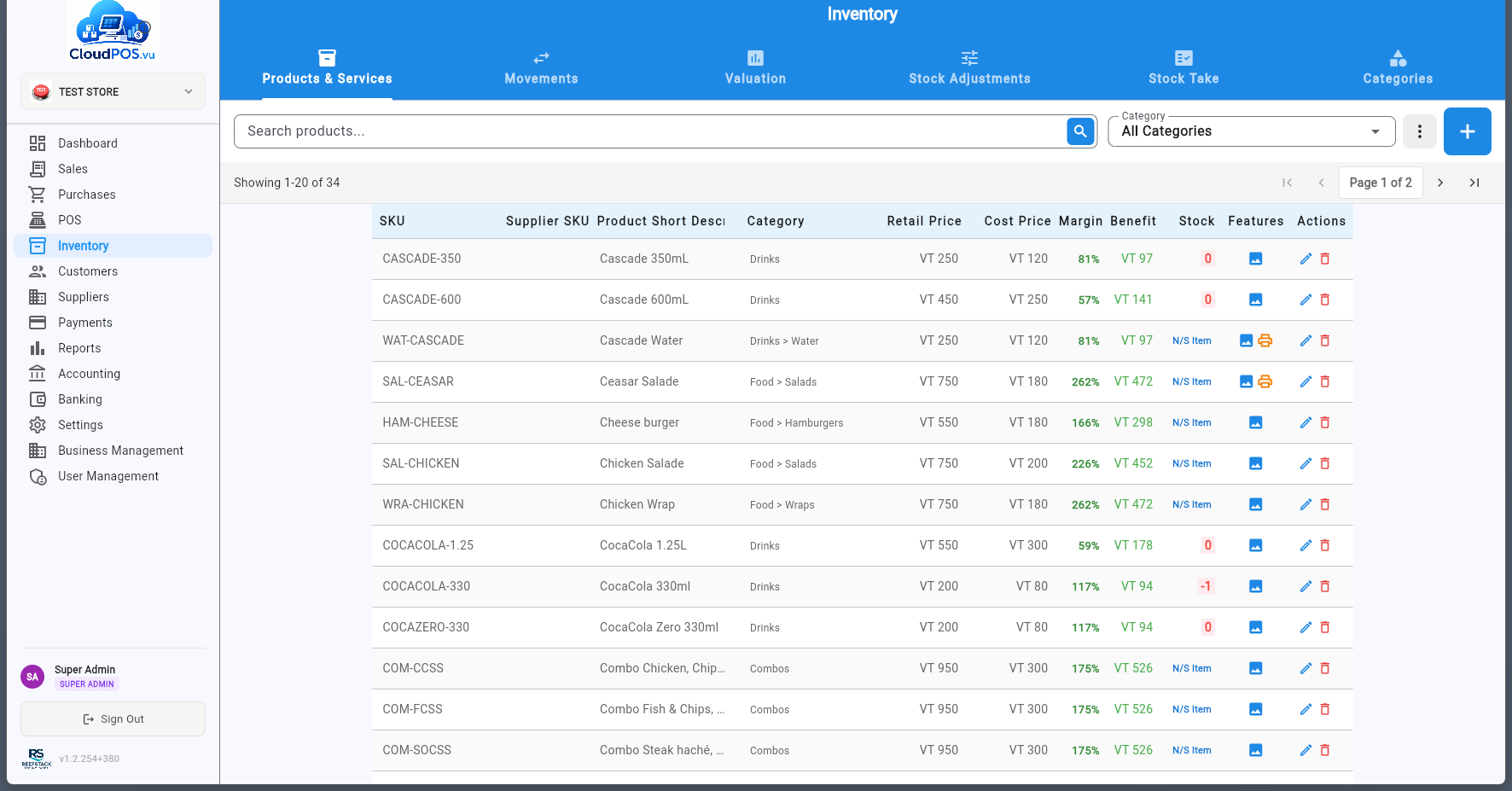Go to previous page arrow

pyautogui.click(x=1321, y=183)
